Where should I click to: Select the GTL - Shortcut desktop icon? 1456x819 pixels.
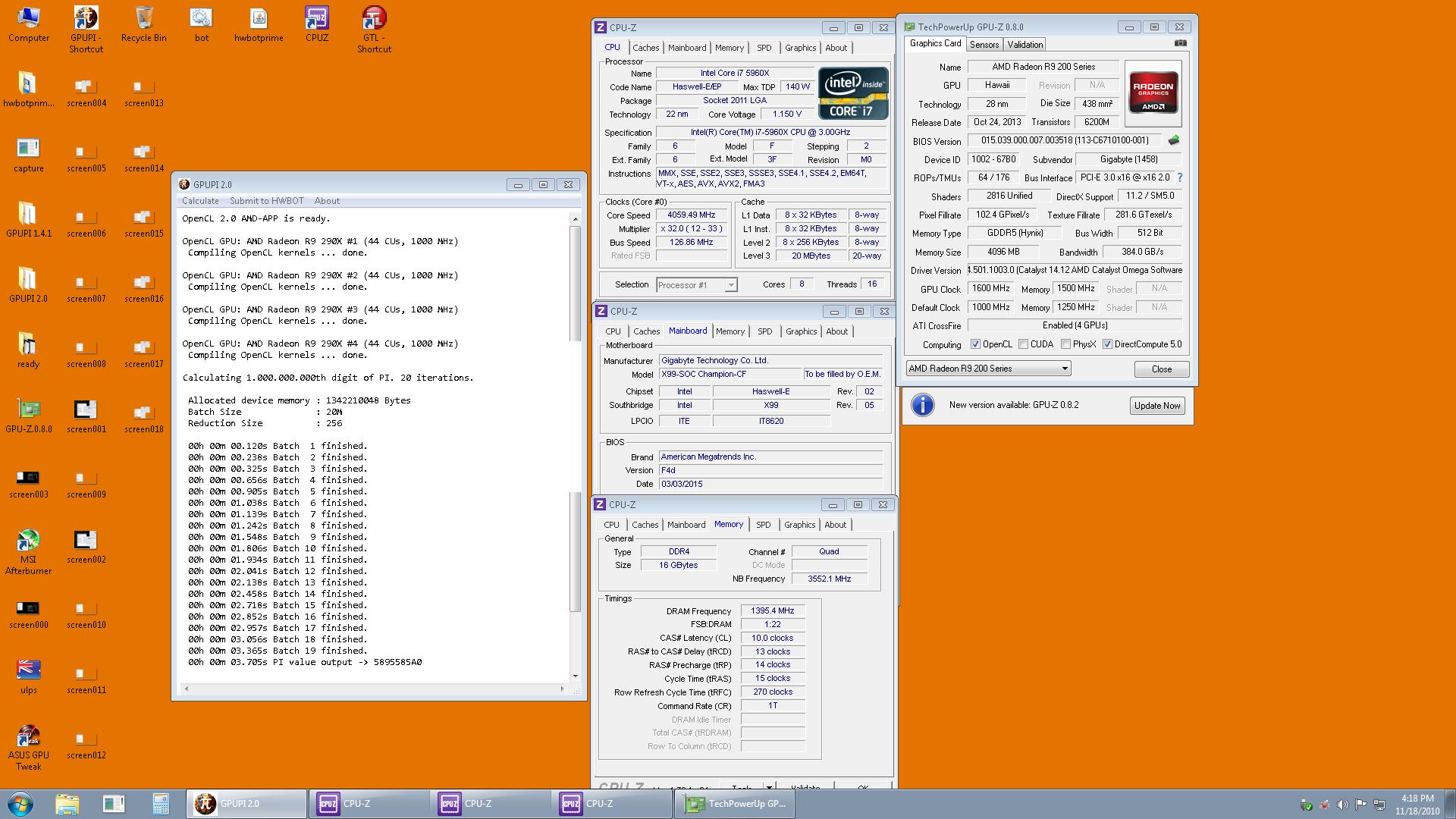pyautogui.click(x=375, y=30)
